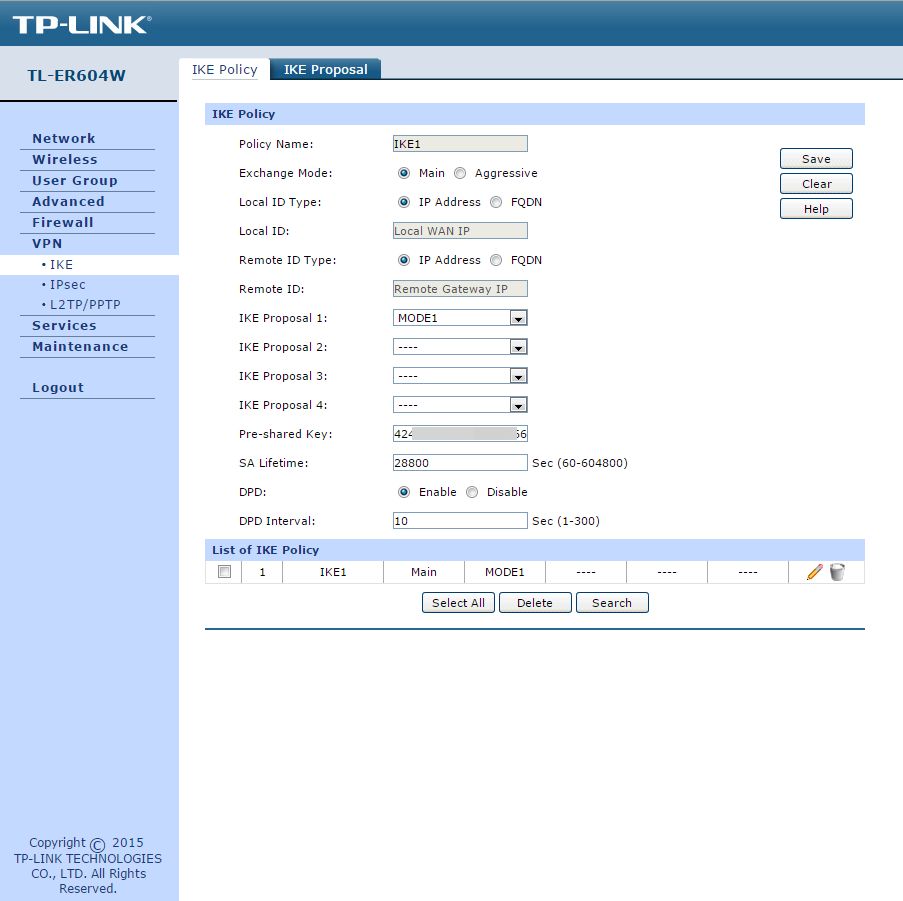903x901 pixels.
Task: Focus the SA Lifetime field
Action: pos(460,463)
